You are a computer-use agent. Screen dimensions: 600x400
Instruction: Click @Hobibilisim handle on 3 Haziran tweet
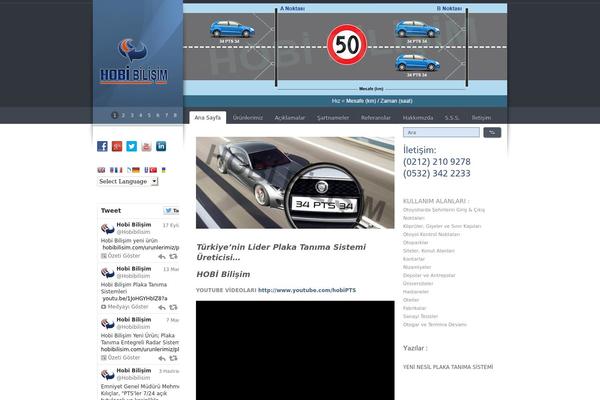click(x=133, y=378)
